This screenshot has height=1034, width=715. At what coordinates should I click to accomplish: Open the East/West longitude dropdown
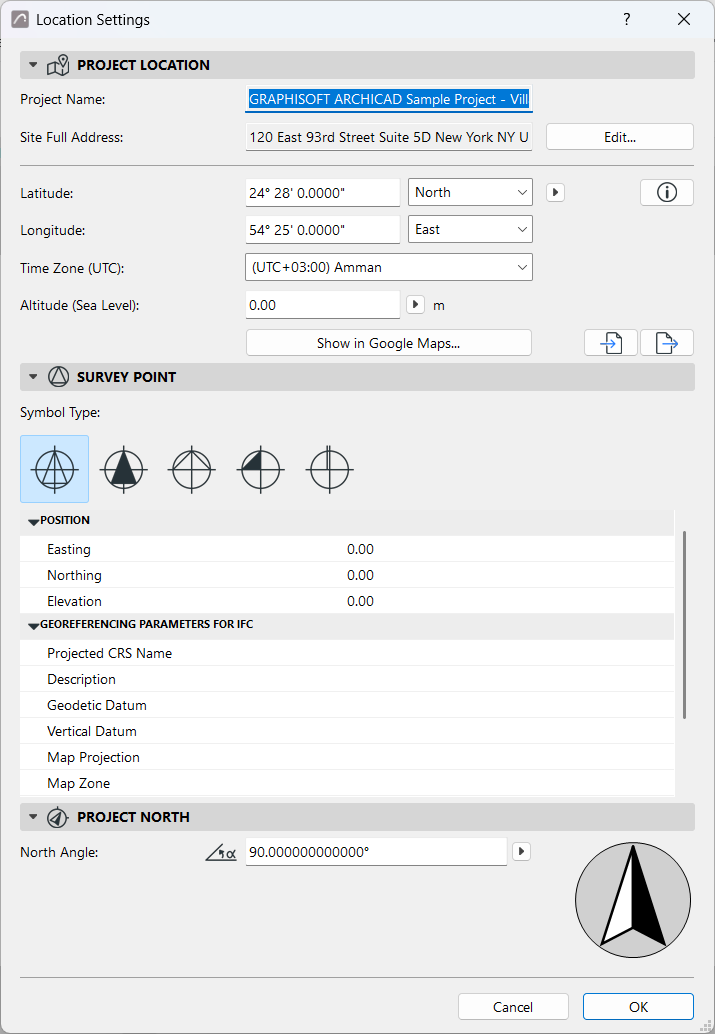tap(470, 229)
